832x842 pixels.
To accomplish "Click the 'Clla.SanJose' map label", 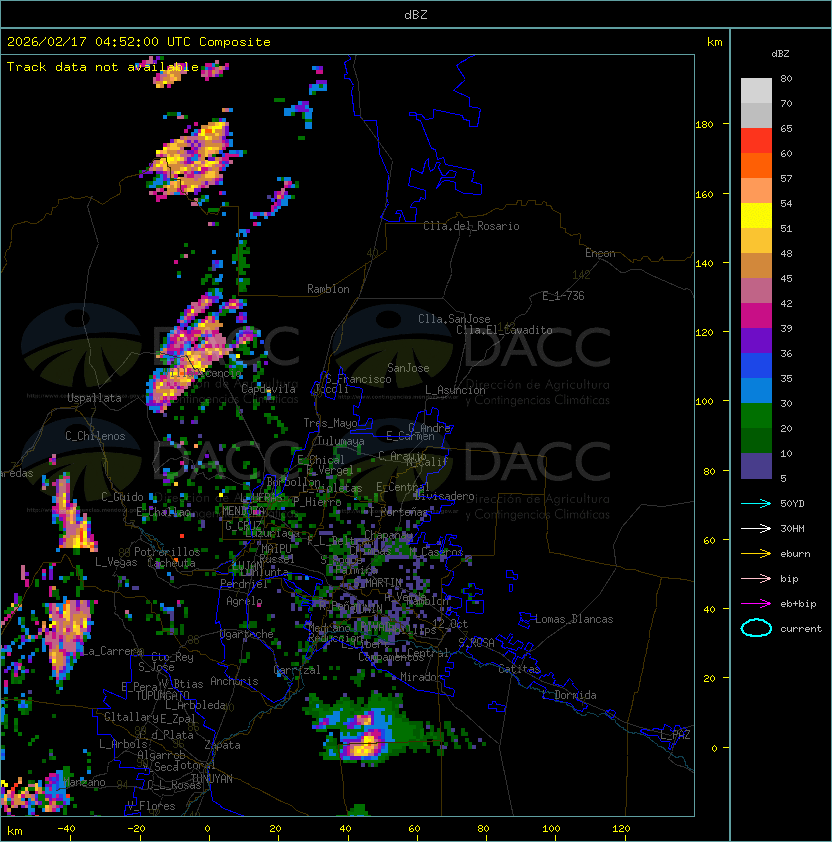I will (454, 319).
